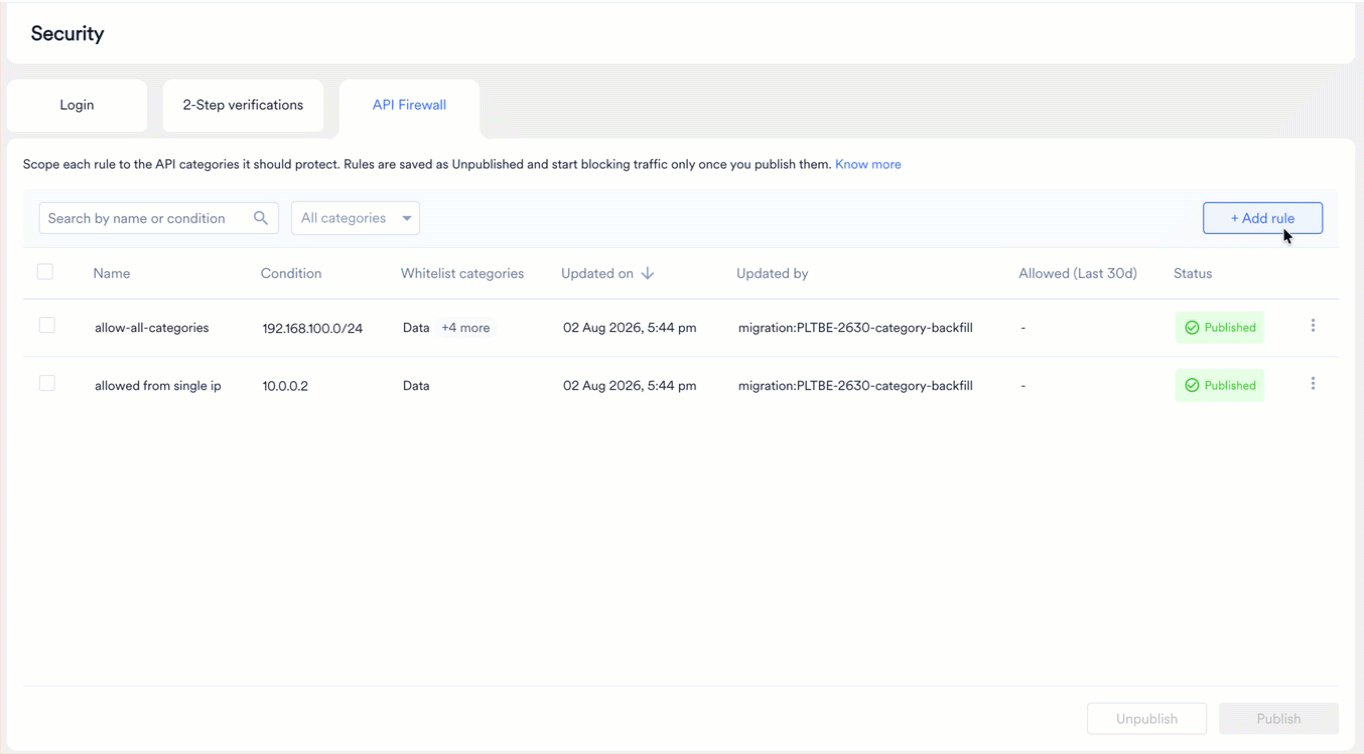Click the update date for allowed from single ip

(x=630, y=386)
